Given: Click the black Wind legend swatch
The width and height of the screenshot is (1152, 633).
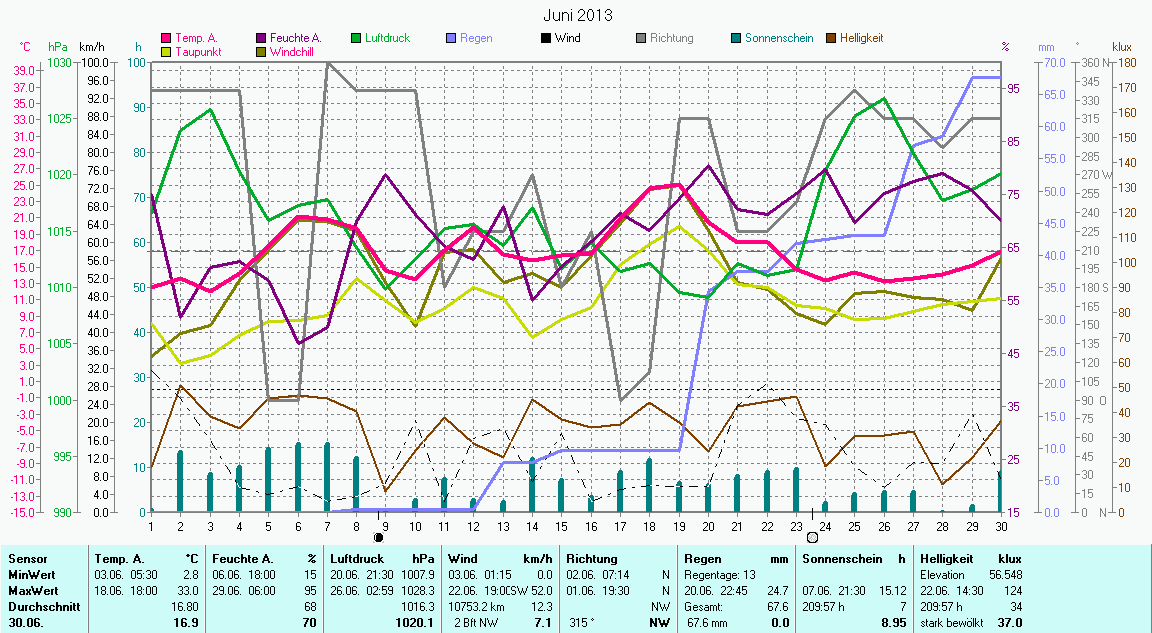Looking at the screenshot, I should (x=546, y=39).
